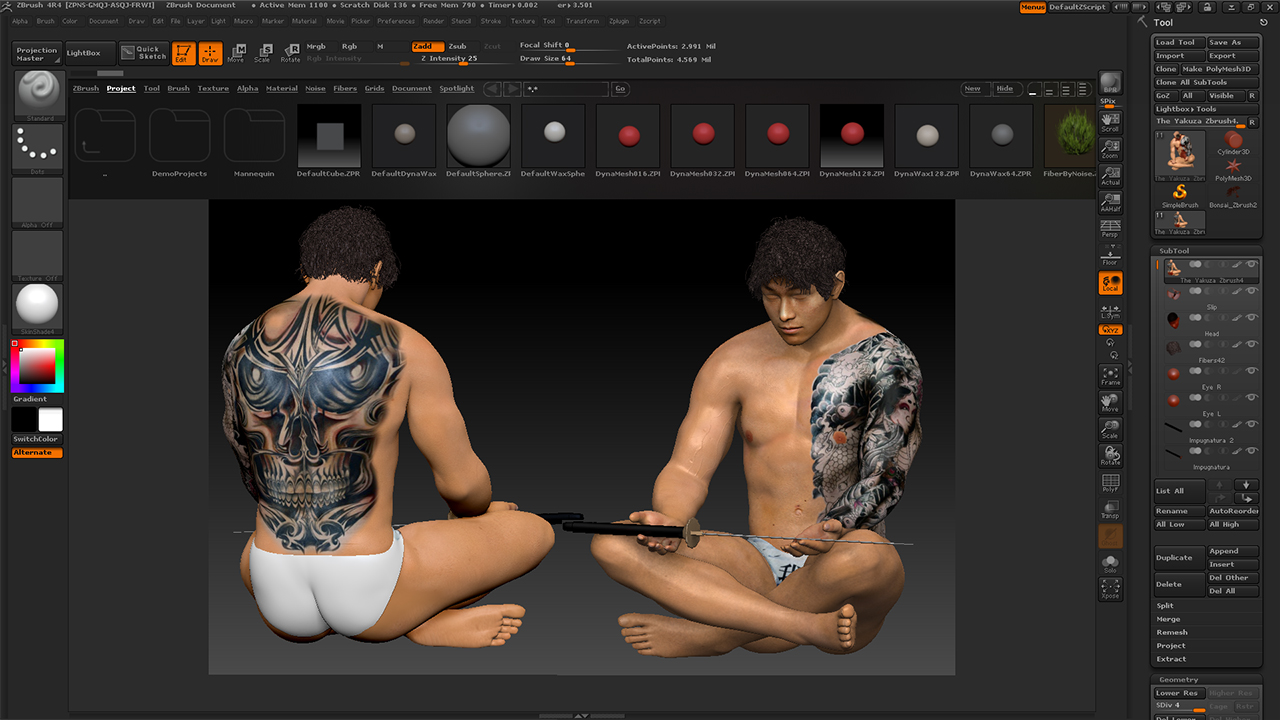Duplicate the selected subtool
This screenshot has width=1280, height=720.
pyautogui.click(x=1180, y=558)
